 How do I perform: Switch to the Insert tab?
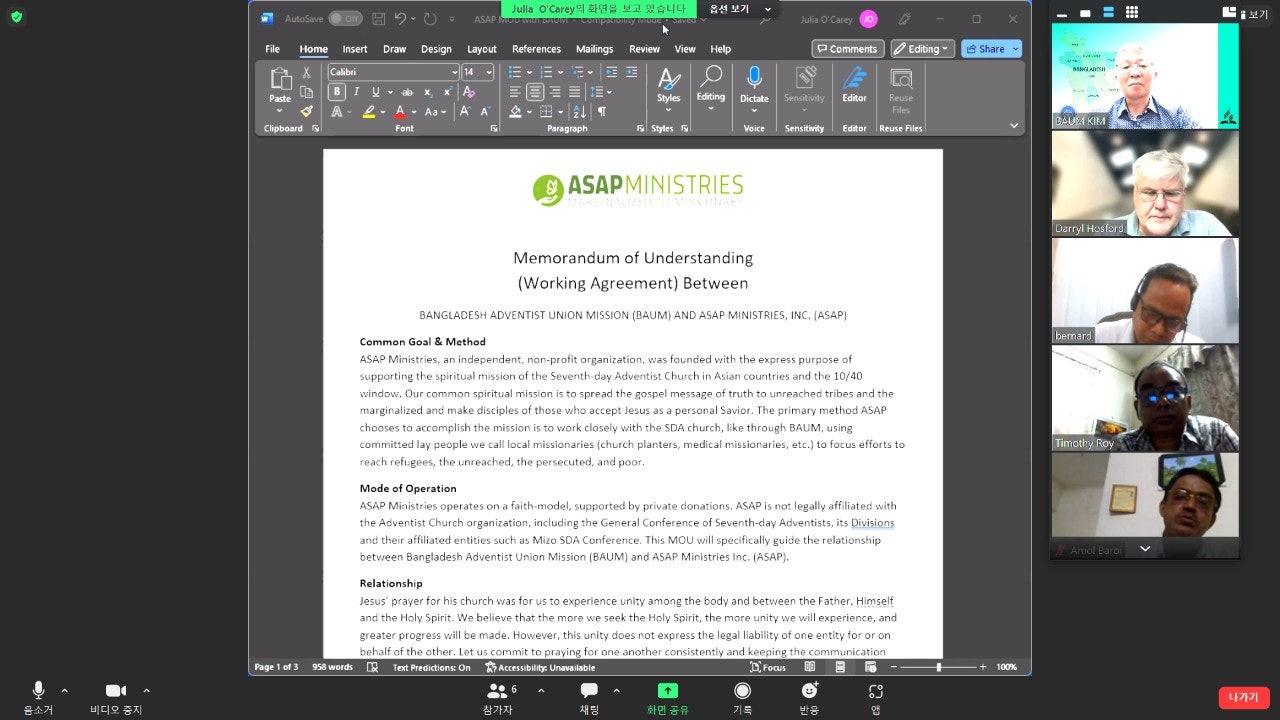(355, 49)
